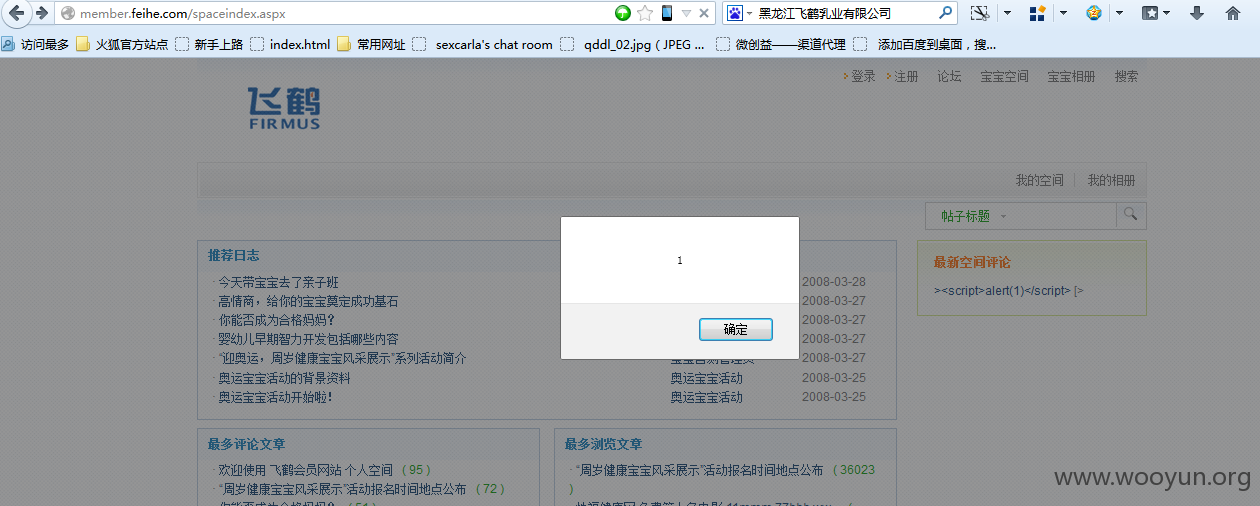Open the 宝宝相册 link
The width and height of the screenshot is (1260, 506).
point(1071,76)
